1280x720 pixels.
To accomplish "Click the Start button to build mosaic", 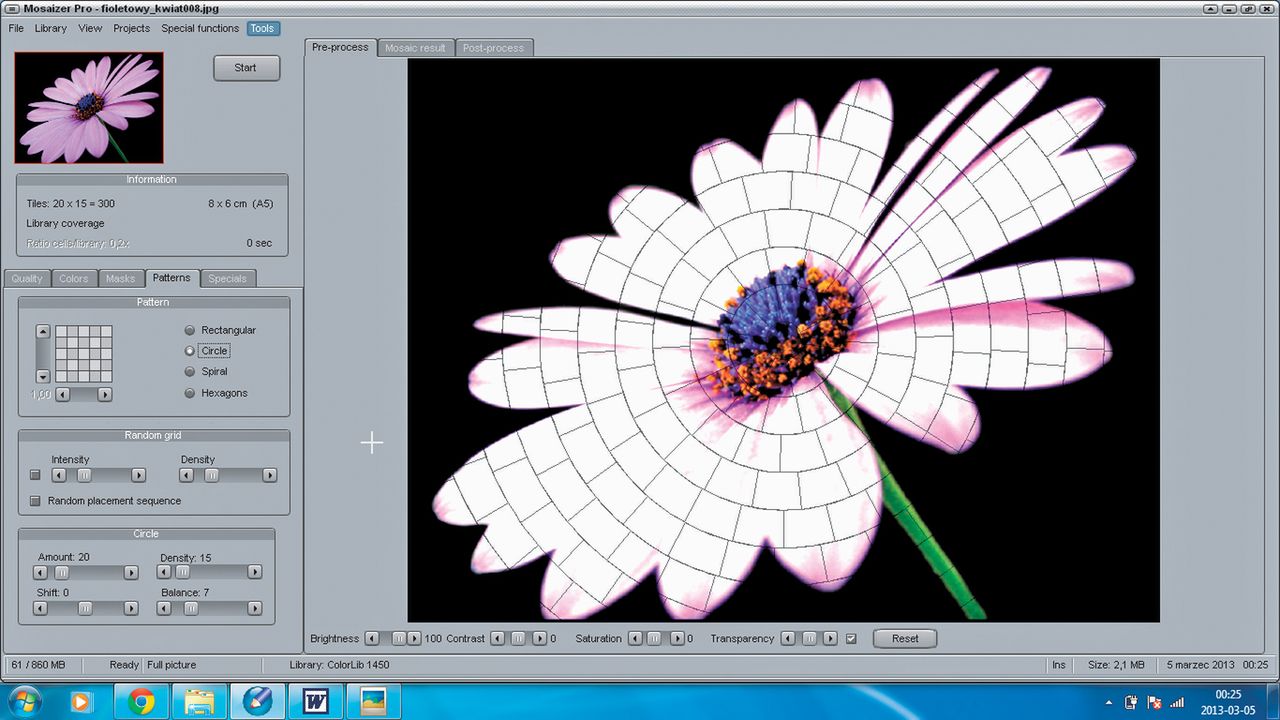I will pyautogui.click(x=246, y=68).
